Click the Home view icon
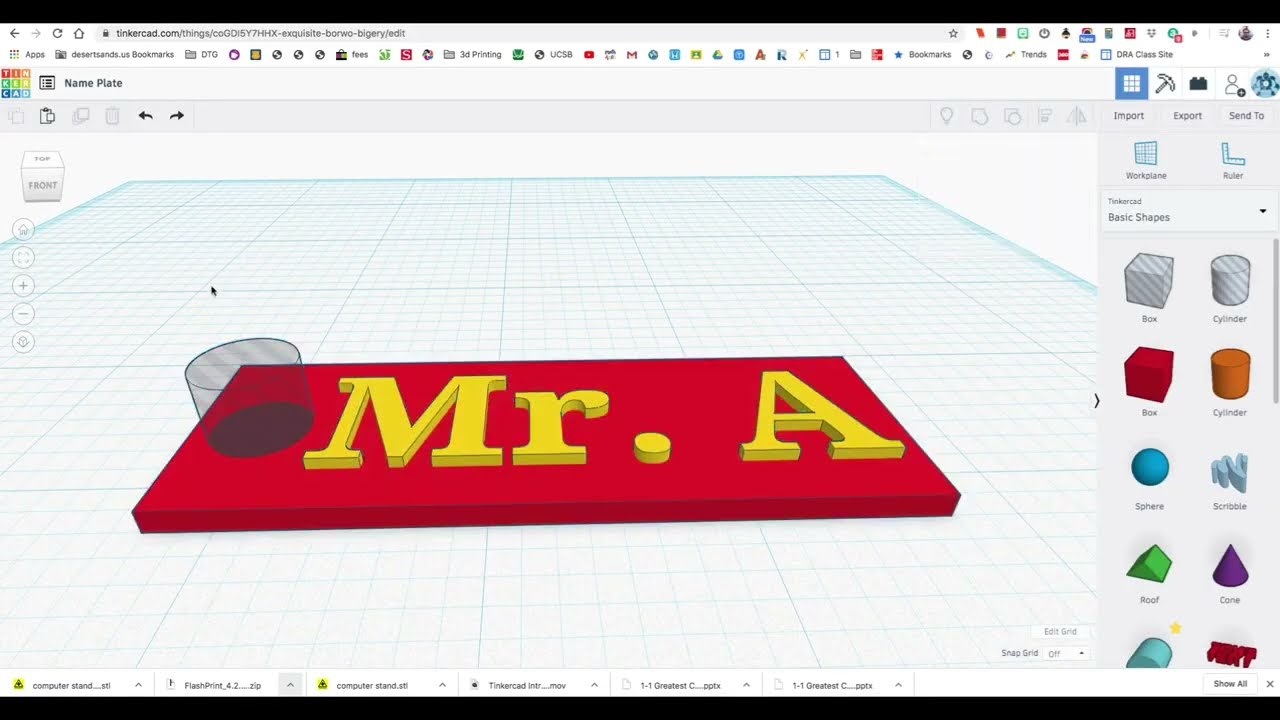 (22, 229)
